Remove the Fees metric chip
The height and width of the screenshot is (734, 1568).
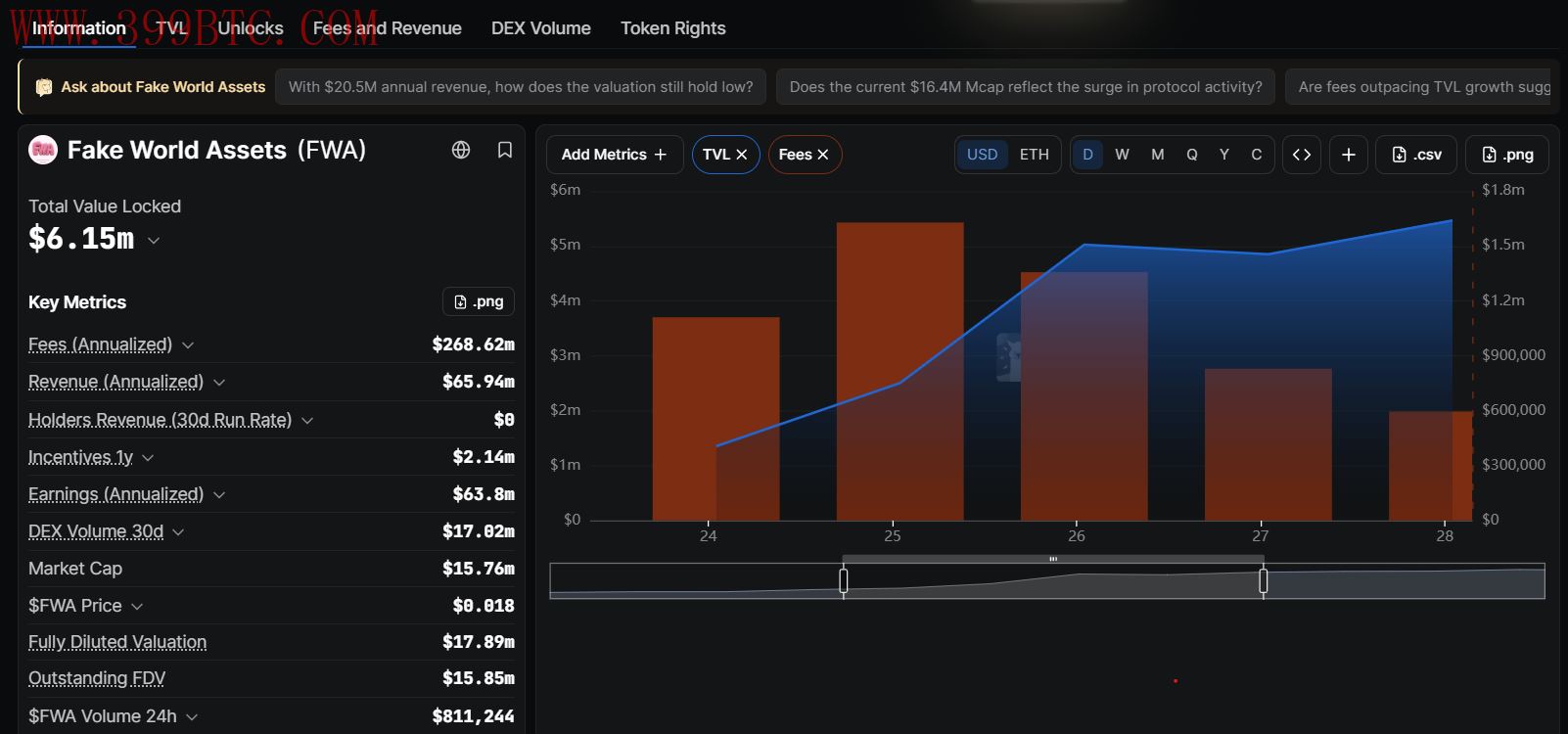pos(823,155)
